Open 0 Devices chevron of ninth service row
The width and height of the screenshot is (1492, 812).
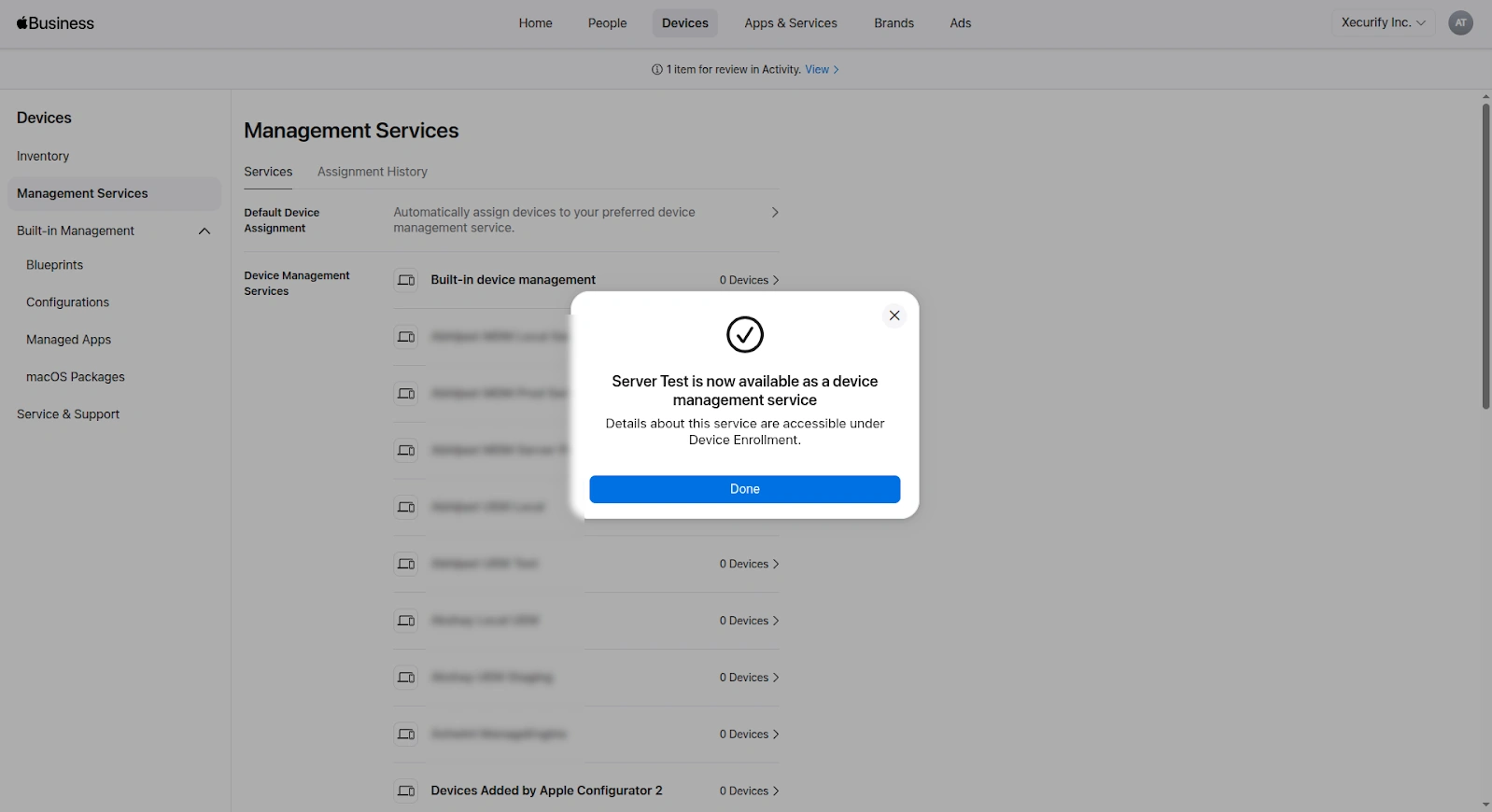click(776, 735)
